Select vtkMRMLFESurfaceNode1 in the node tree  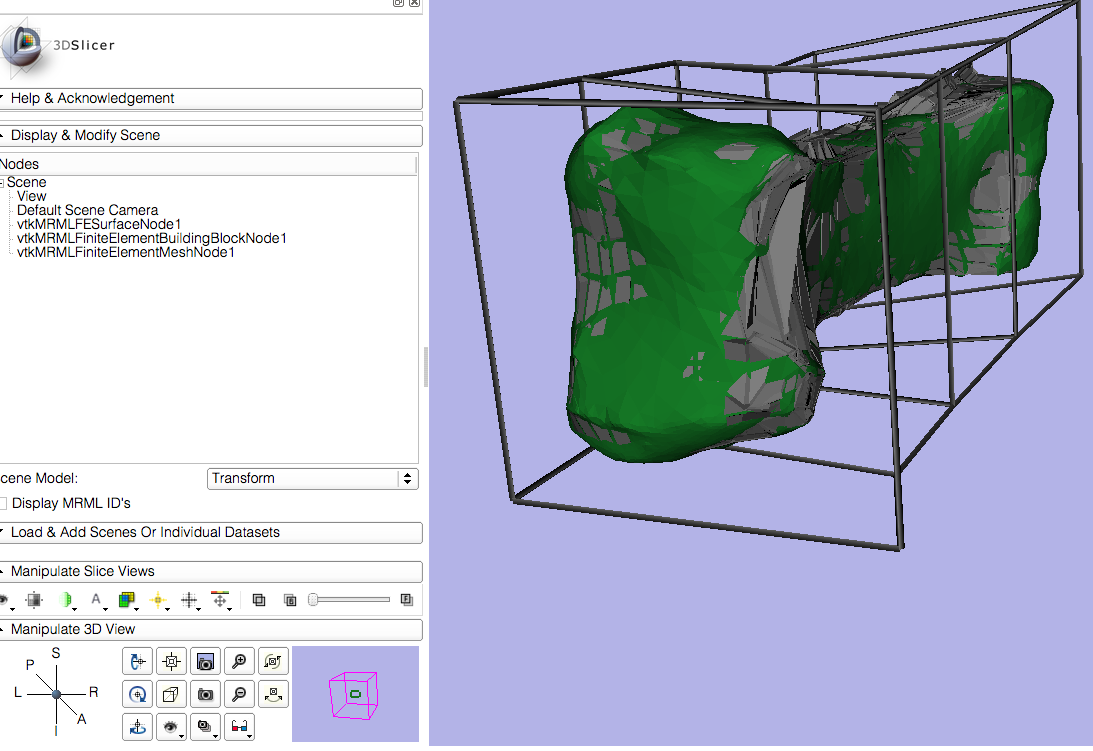click(x=99, y=224)
